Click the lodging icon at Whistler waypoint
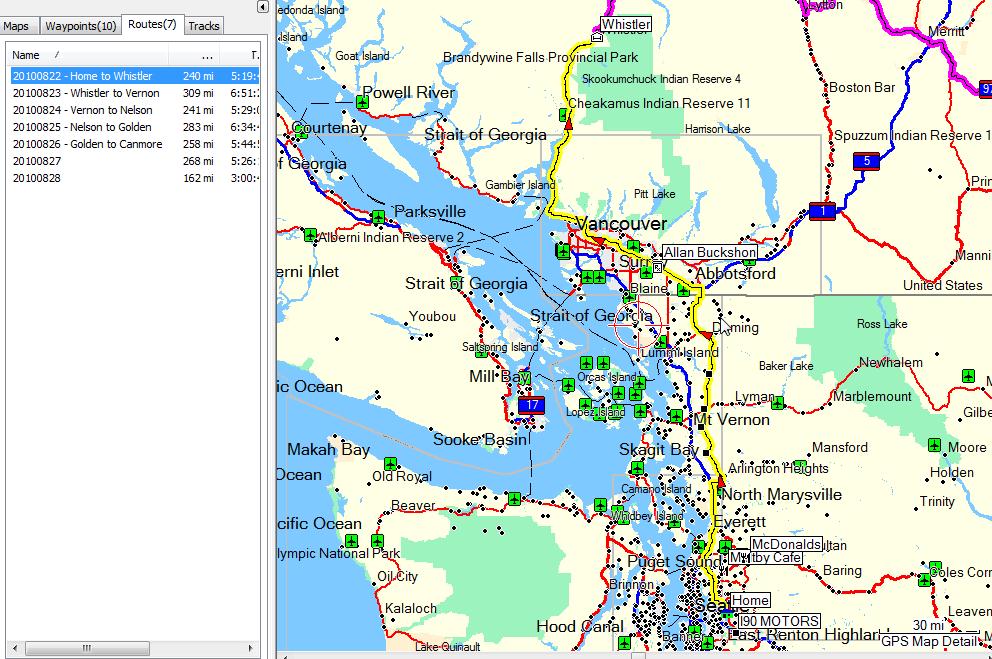The width and height of the screenshot is (992, 659). (x=597, y=36)
